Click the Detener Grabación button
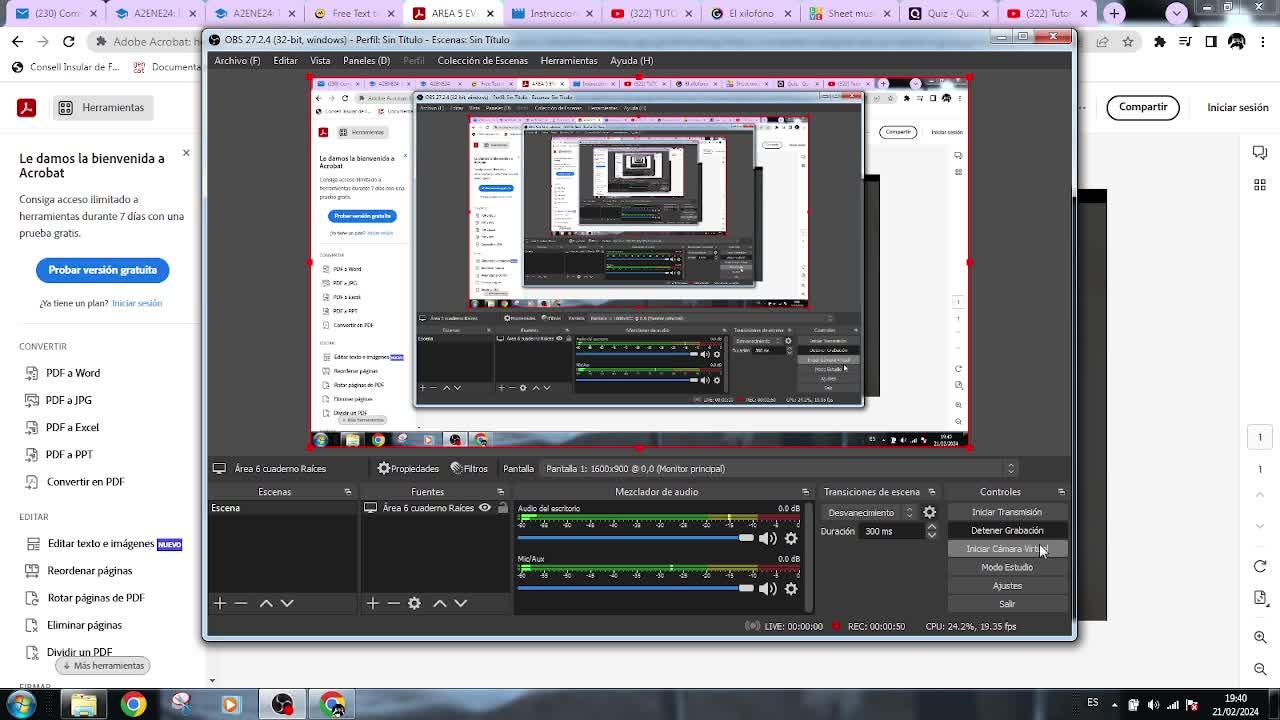The image size is (1280, 720). [1006, 531]
